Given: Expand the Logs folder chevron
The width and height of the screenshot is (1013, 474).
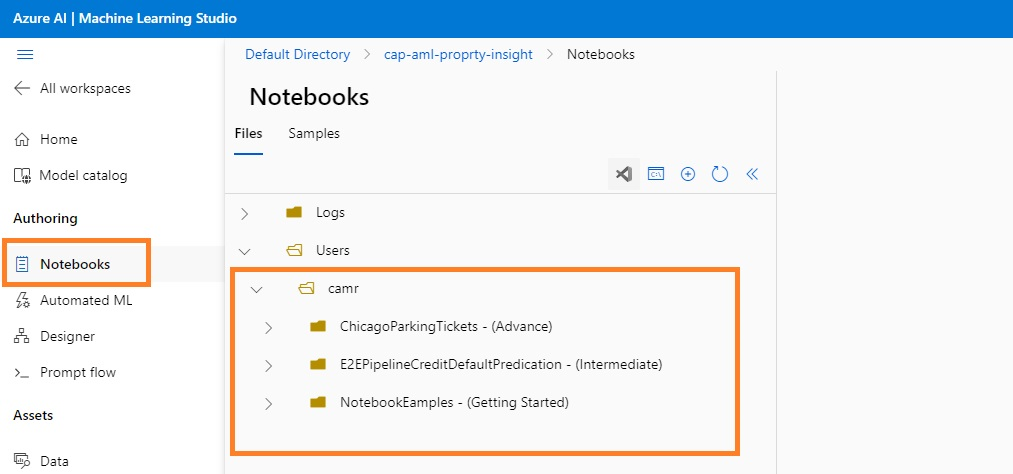Looking at the screenshot, I should [245, 213].
